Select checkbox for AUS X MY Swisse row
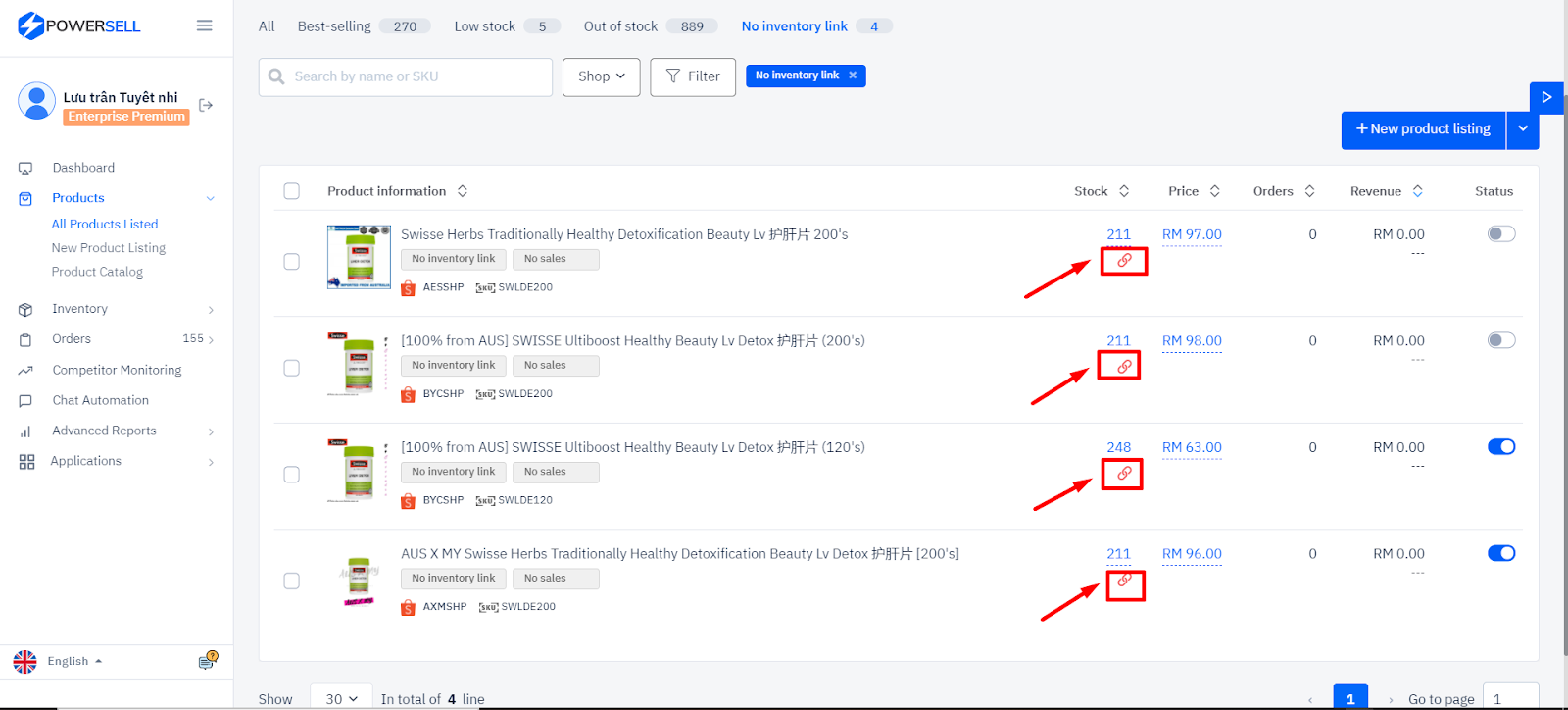The image size is (1568, 710). click(x=291, y=581)
